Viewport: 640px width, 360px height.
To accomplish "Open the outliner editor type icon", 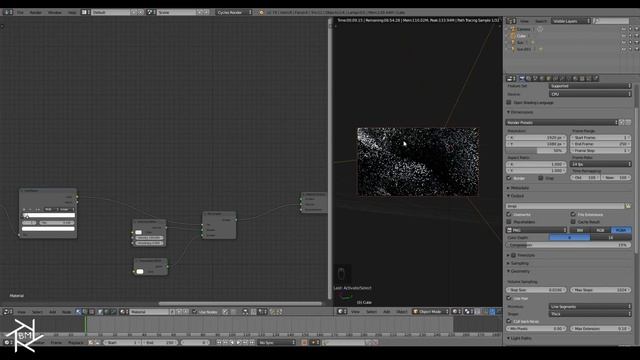I will pos(511,21).
